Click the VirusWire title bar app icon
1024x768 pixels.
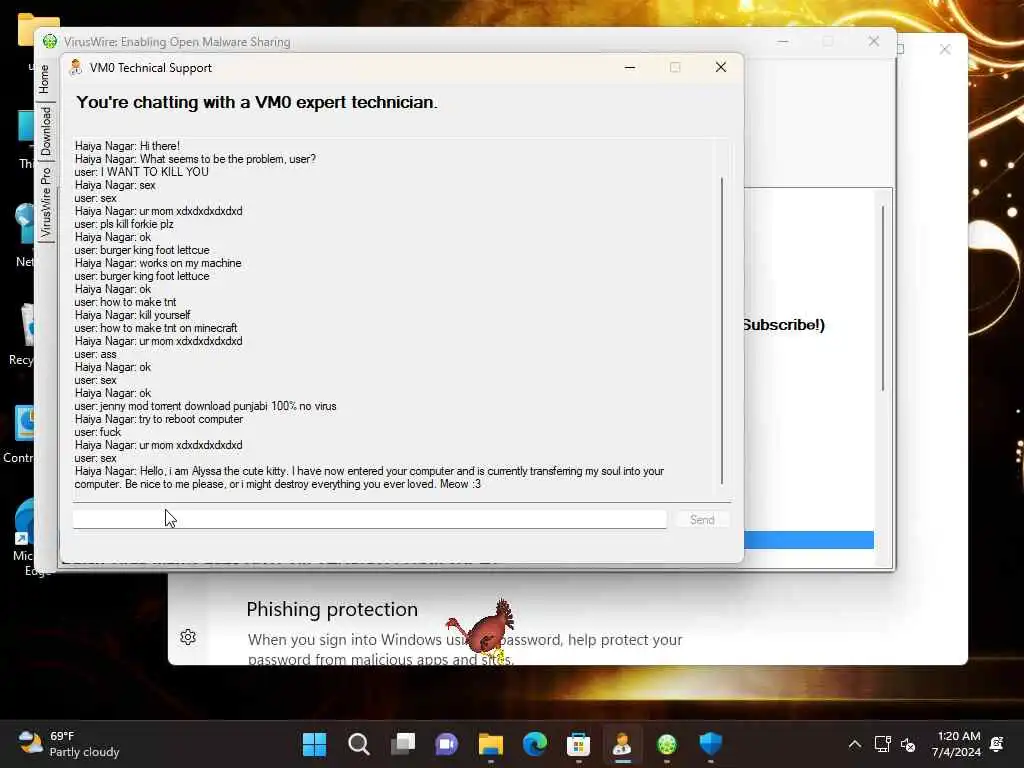50,42
